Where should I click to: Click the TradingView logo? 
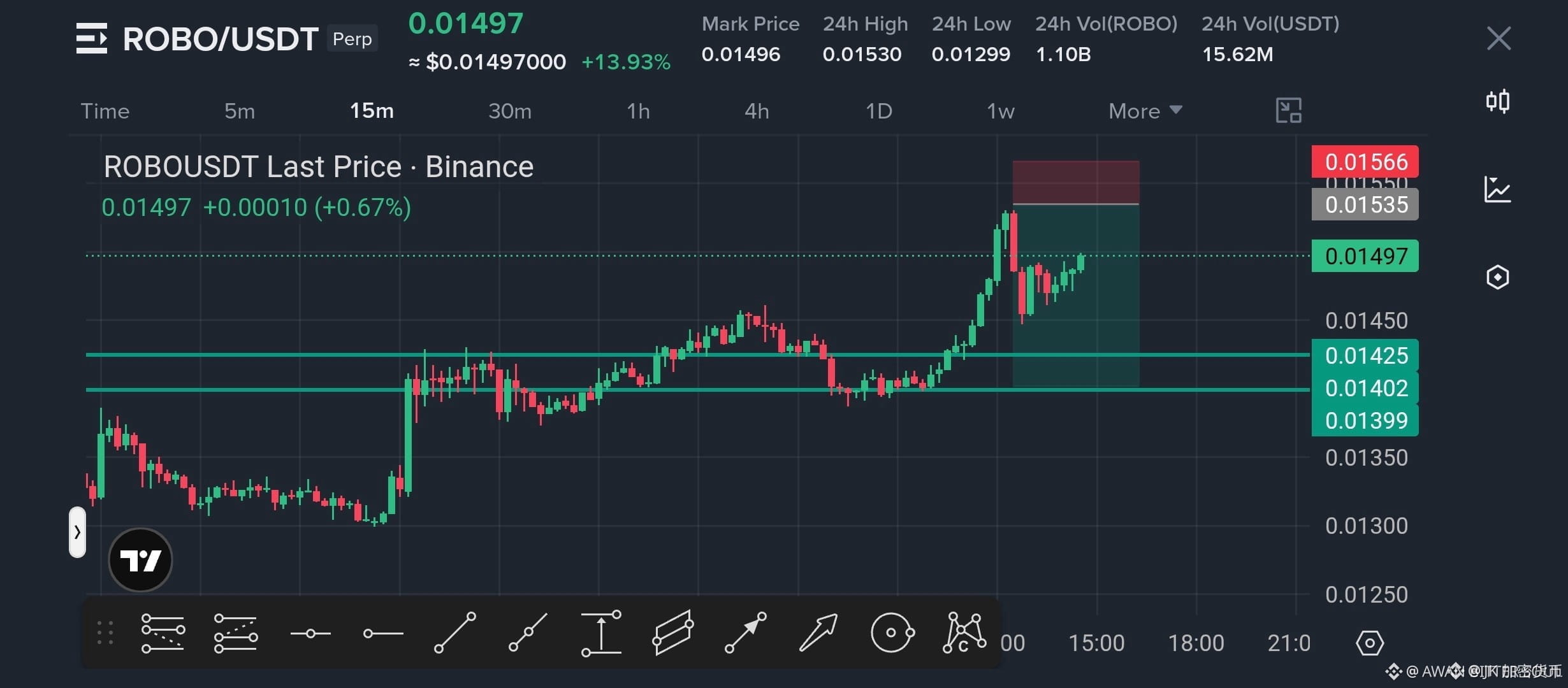coord(140,560)
